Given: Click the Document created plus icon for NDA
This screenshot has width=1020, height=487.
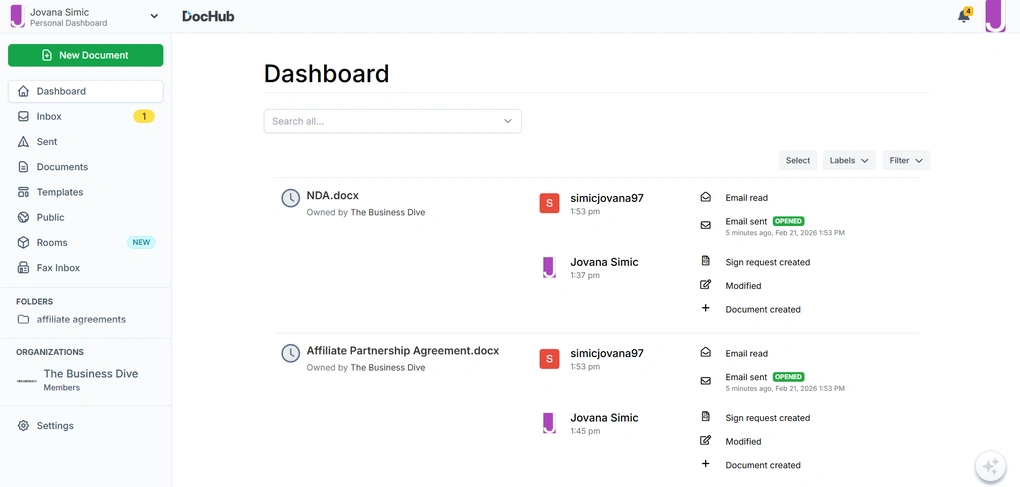Looking at the screenshot, I should (705, 308).
